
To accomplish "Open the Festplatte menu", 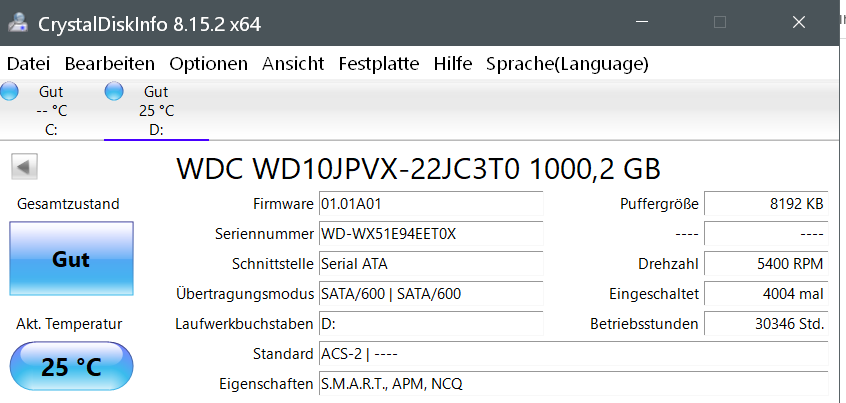I will pos(379,64).
